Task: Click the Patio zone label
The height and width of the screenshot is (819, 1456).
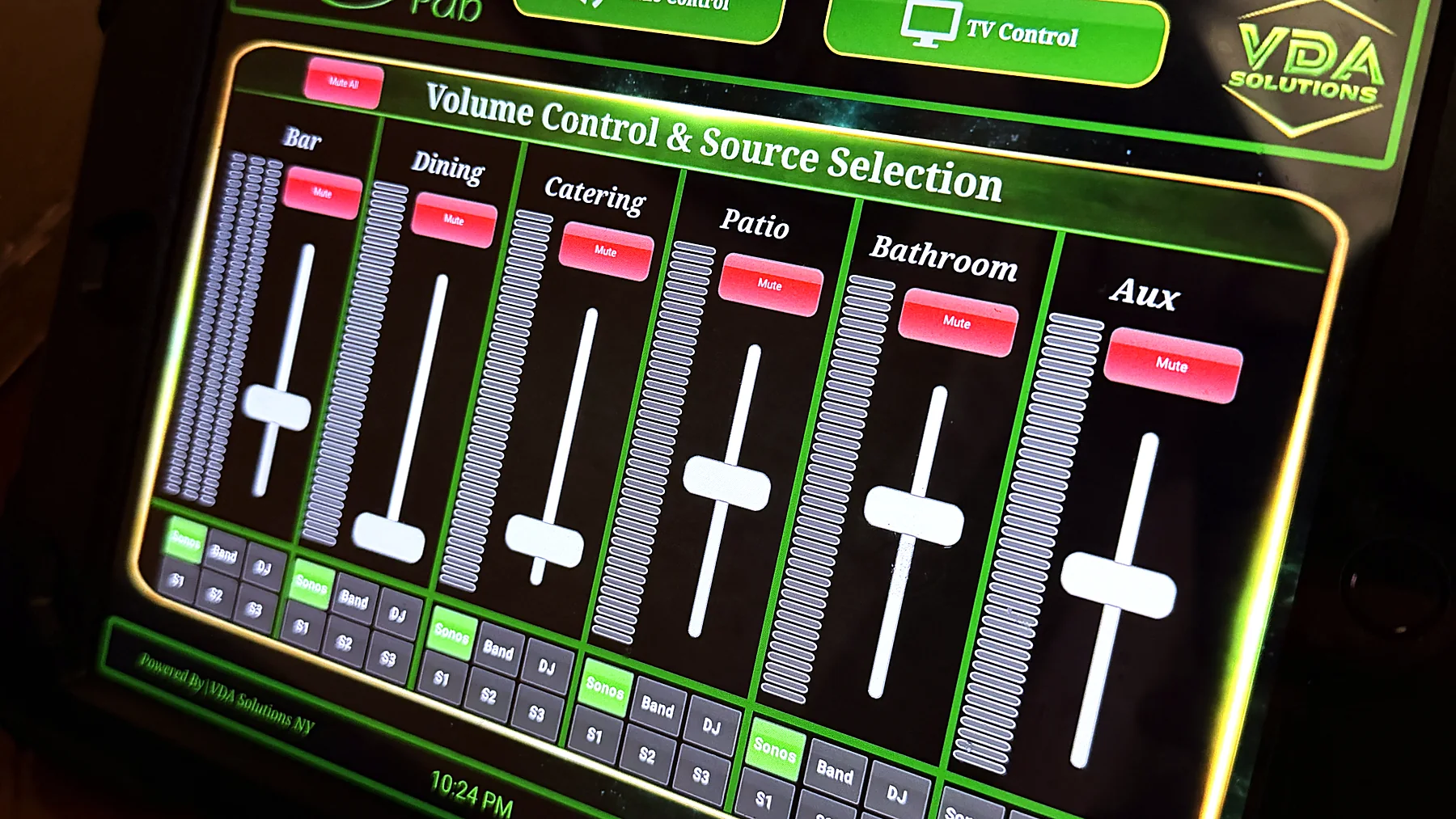Action: (x=756, y=223)
